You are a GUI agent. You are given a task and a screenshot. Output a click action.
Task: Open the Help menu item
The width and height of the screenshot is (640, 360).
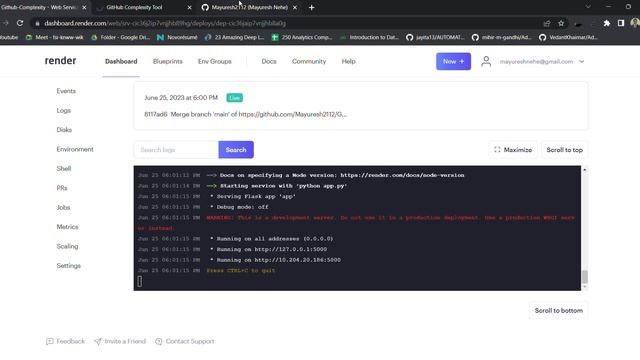(x=349, y=61)
